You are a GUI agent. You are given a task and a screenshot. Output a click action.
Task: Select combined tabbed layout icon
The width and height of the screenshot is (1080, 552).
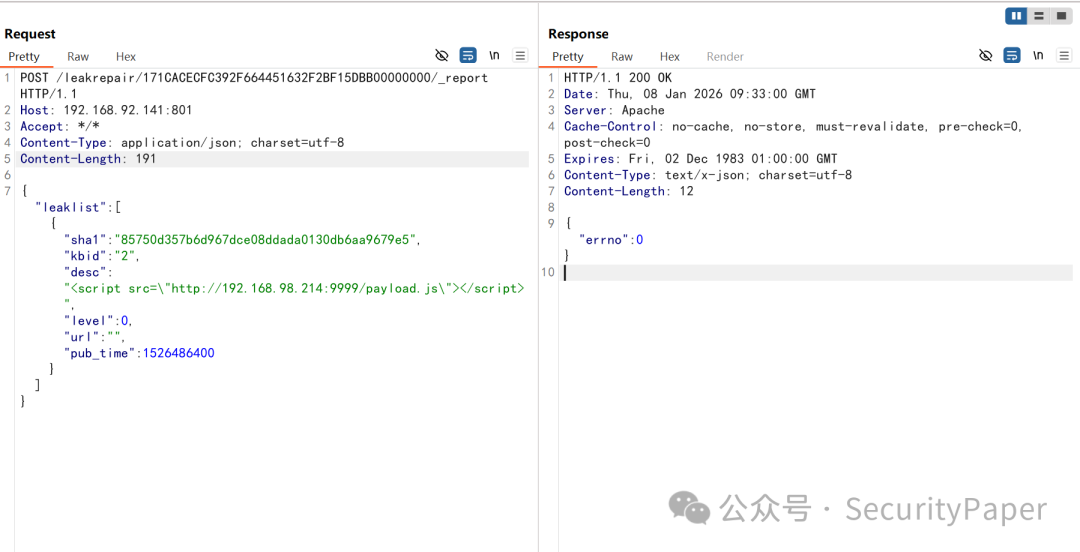[x=1061, y=16]
